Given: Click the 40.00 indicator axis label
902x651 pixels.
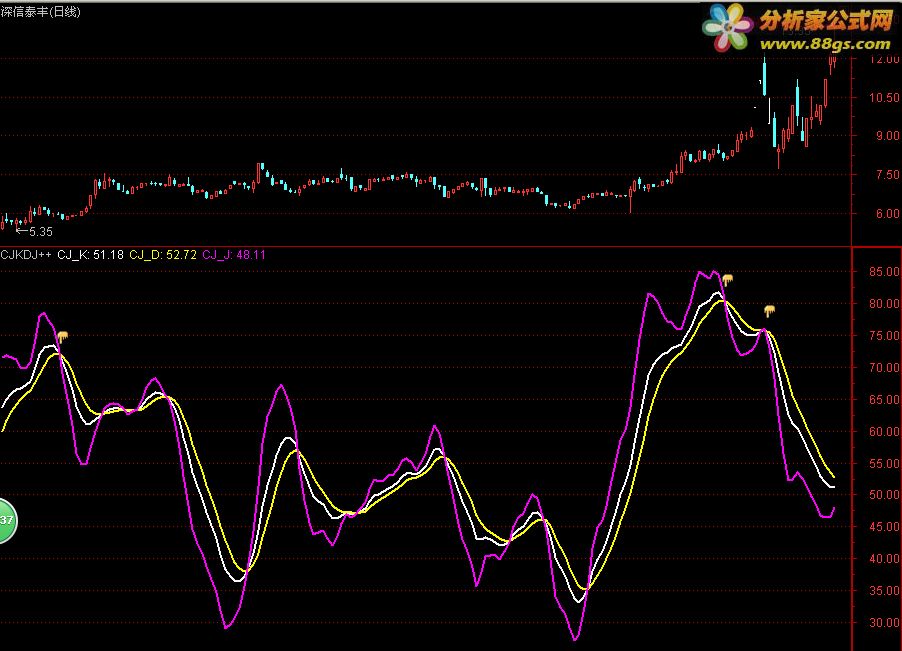Looking at the screenshot, I should click(884, 558).
